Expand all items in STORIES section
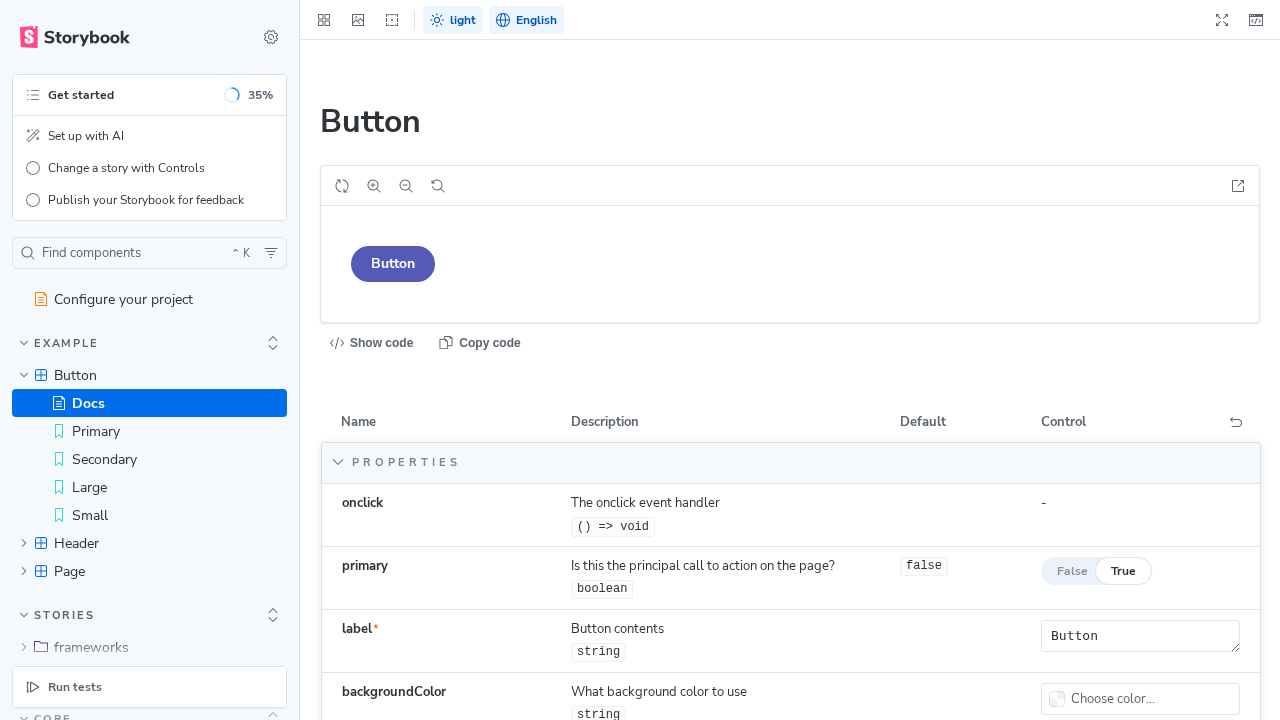This screenshot has height=720, width=1280. [x=273, y=615]
